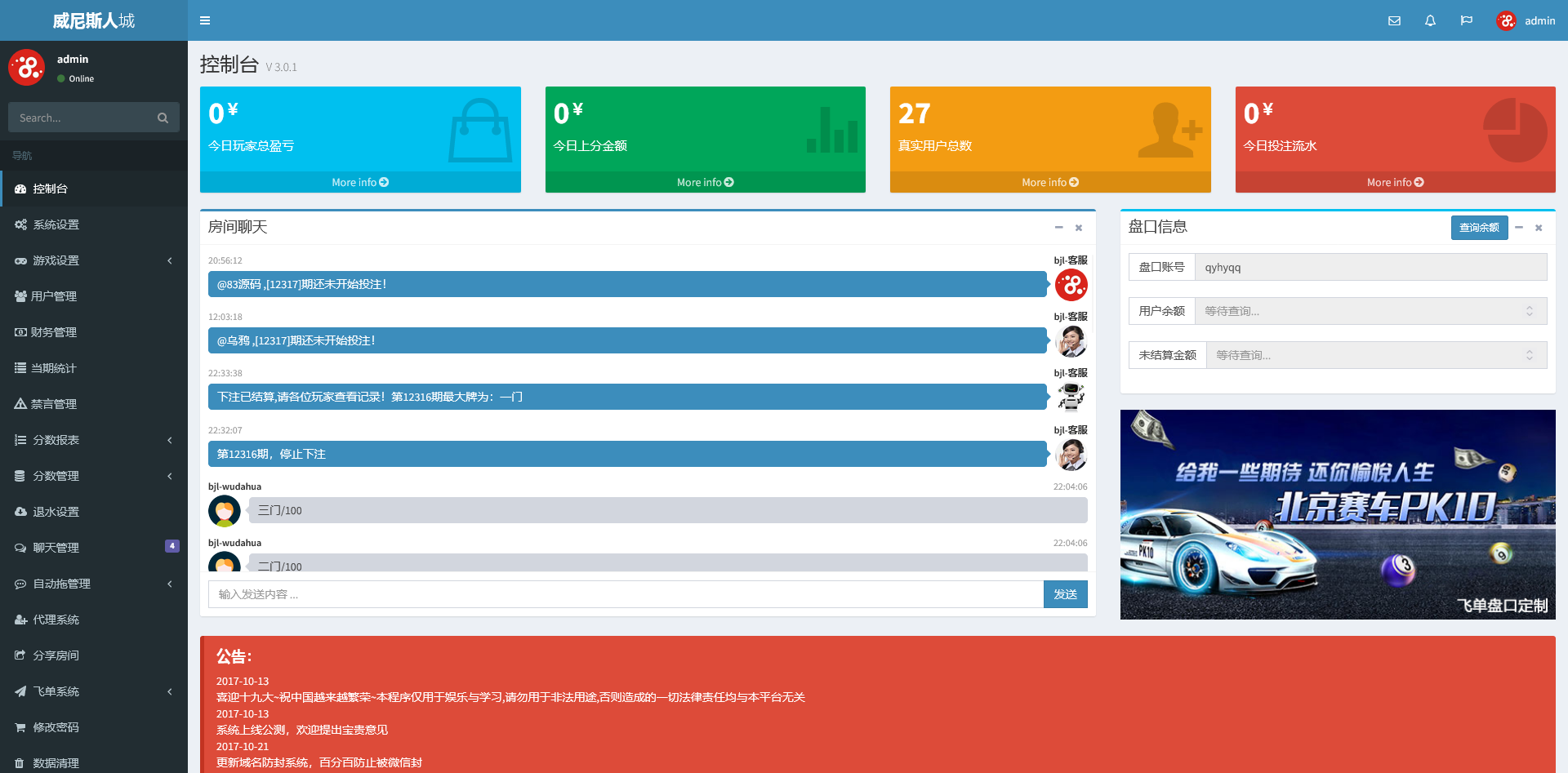Click the add-user icon on orange card

click(1170, 130)
